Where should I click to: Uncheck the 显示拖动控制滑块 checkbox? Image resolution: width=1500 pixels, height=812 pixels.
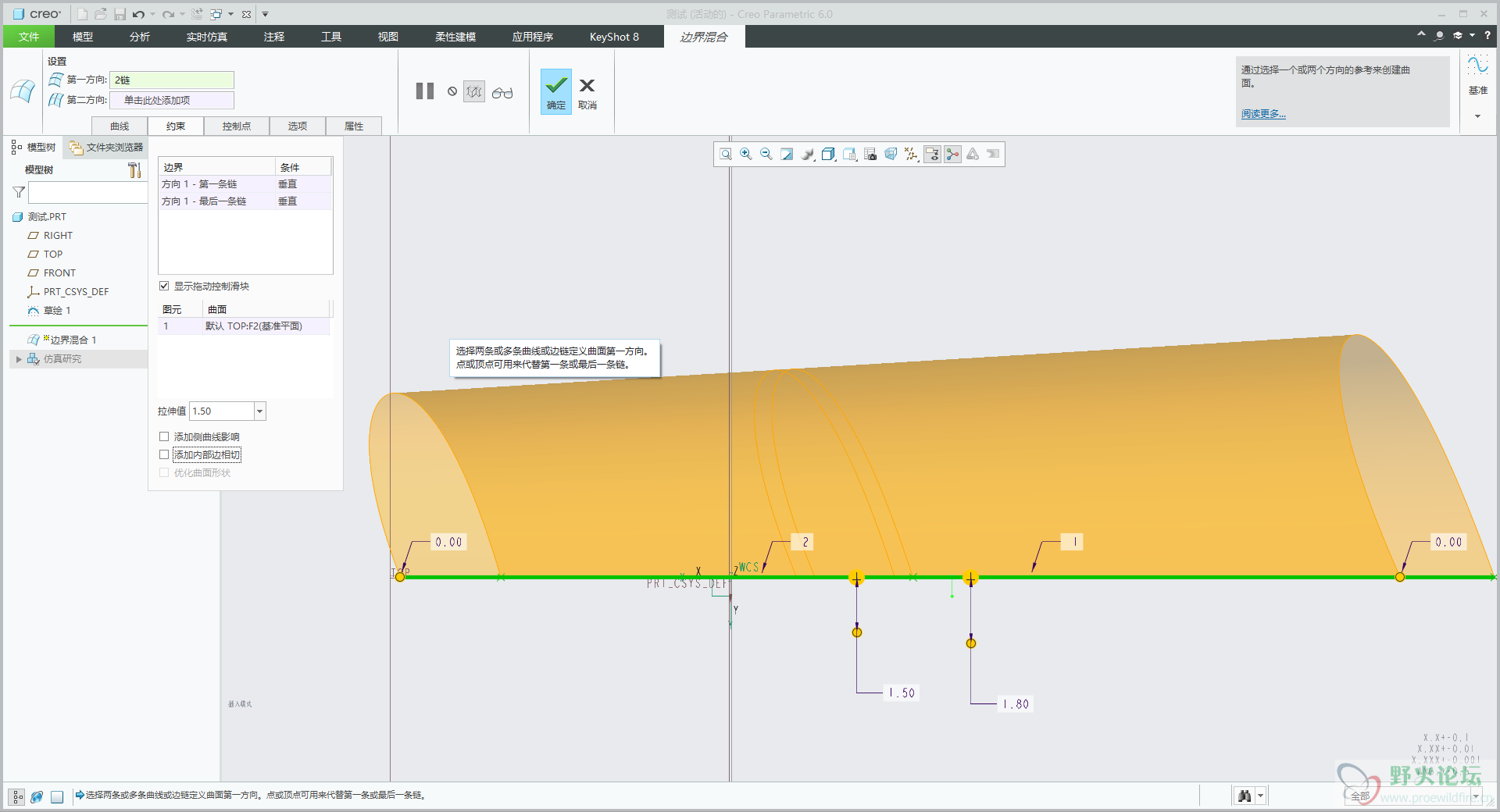coord(164,286)
